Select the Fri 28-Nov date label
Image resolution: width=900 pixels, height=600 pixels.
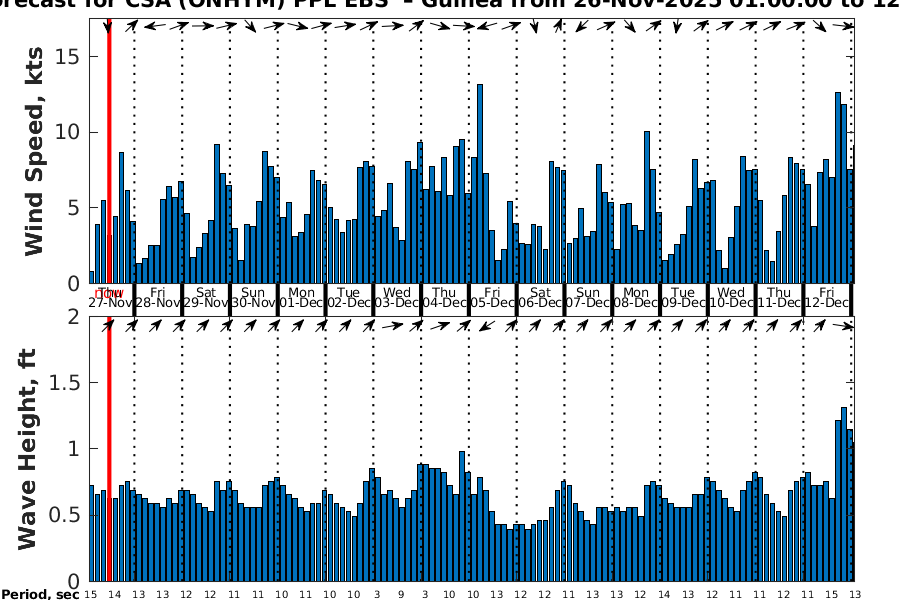[157, 298]
